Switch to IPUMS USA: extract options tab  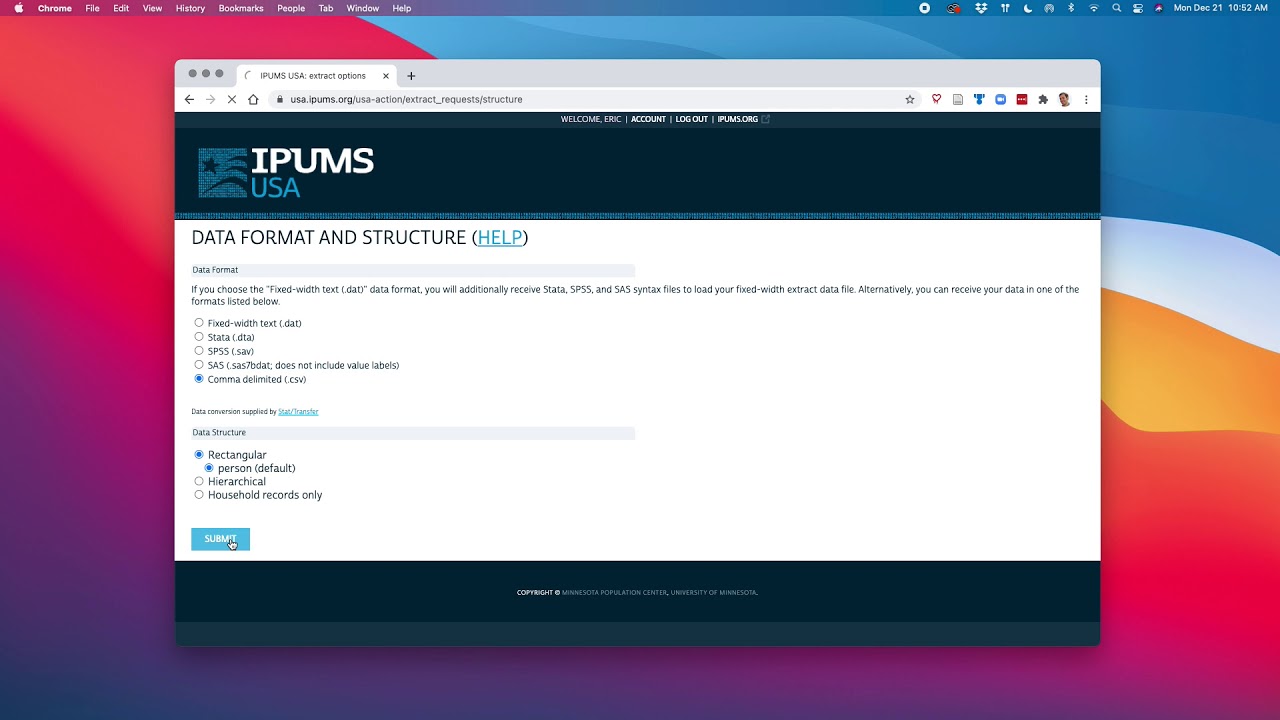coord(316,76)
